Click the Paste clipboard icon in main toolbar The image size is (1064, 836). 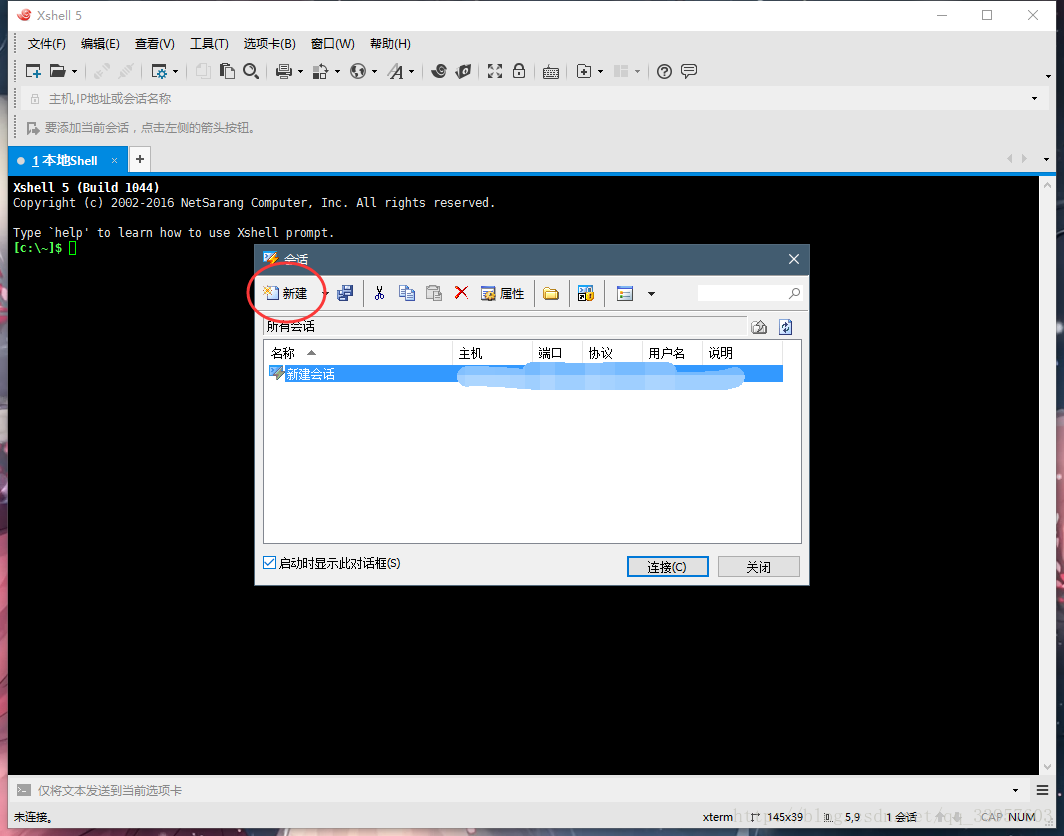(x=227, y=71)
